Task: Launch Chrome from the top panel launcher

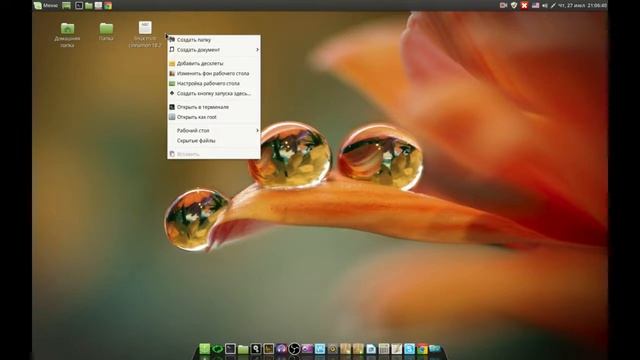Action: [x=108, y=5]
